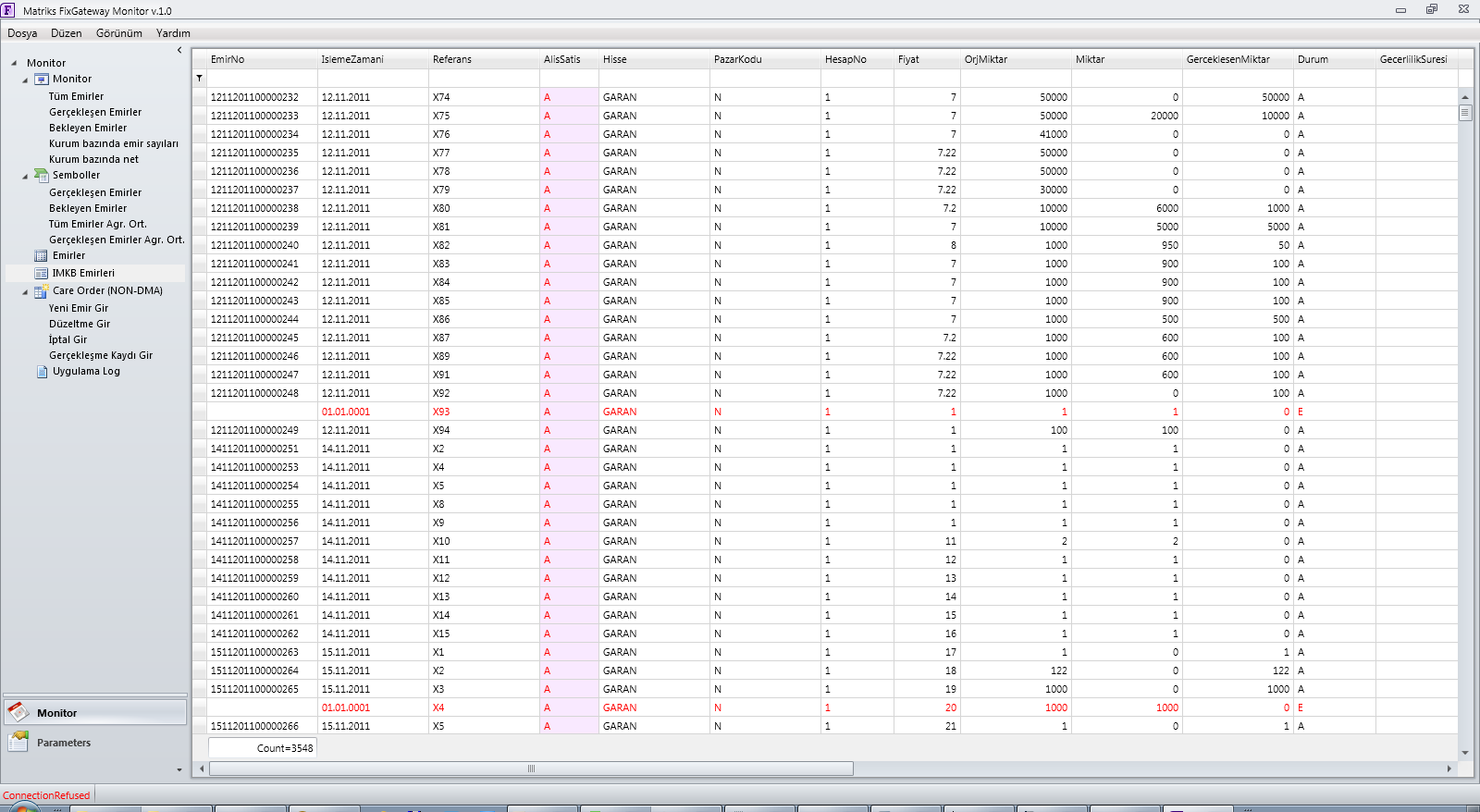Open Kurum bazında net
This screenshot has height=812, width=1480.
tap(93, 159)
